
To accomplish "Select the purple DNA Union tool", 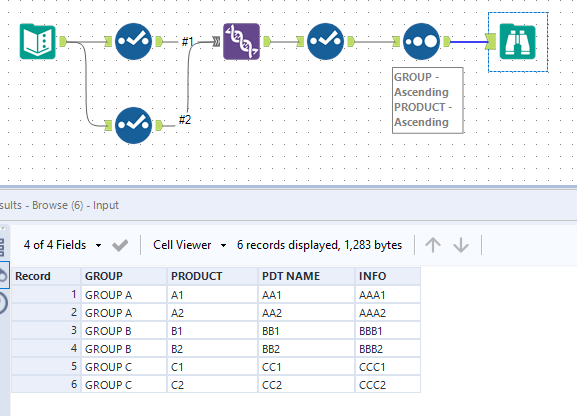I will click(x=241, y=42).
